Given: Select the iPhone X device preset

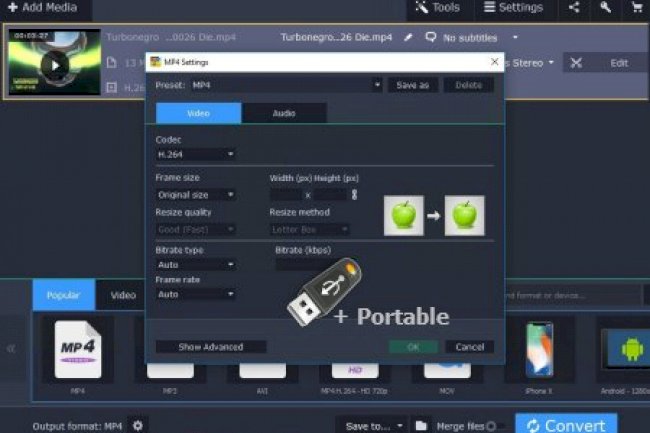Looking at the screenshot, I should pyautogui.click(x=539, y=349).
